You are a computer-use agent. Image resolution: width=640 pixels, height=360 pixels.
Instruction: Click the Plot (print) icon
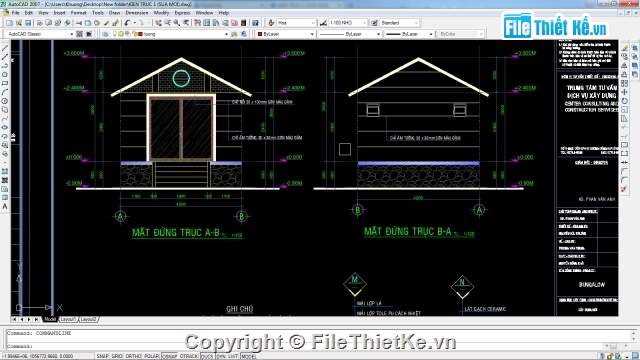pos(40,23)
